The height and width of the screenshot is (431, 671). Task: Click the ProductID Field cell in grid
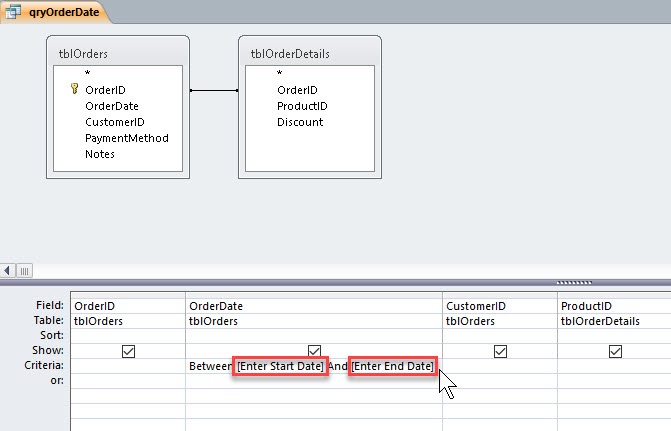(615, 306)
